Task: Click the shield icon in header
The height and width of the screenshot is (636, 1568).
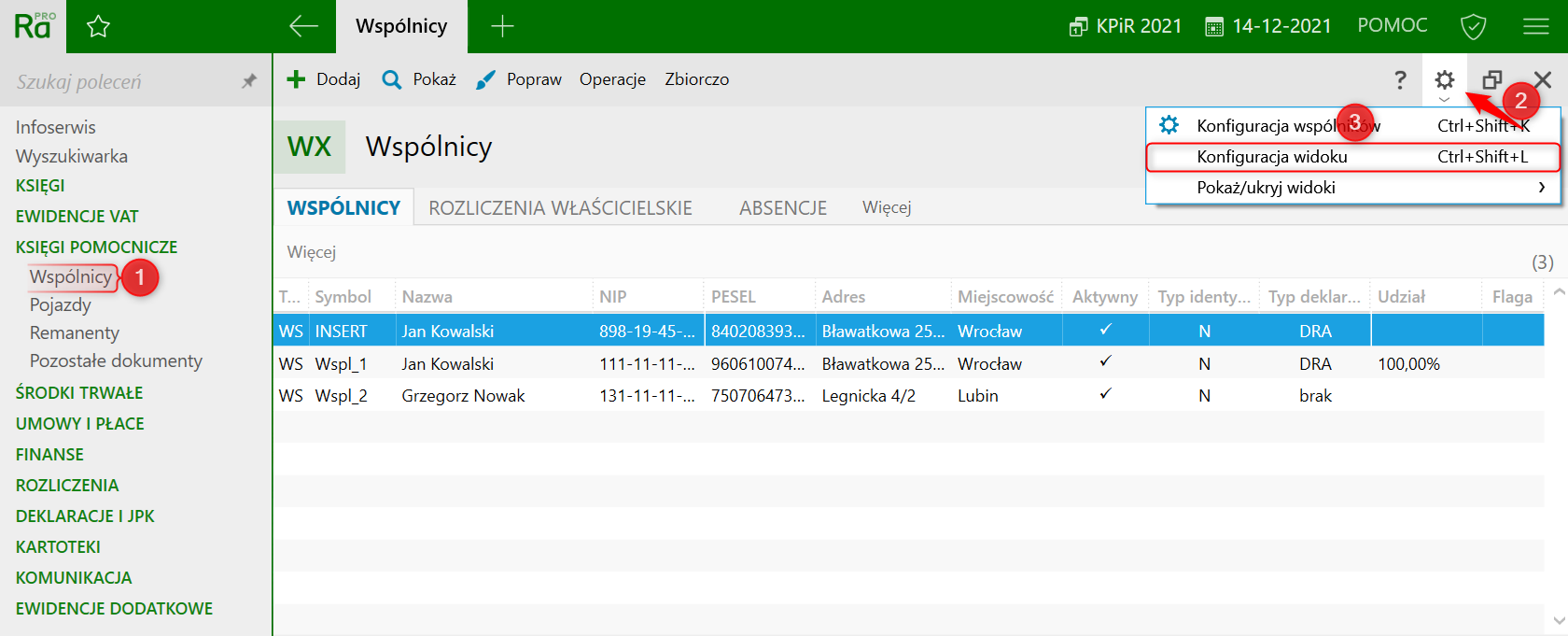Action: click(1473, 26)
